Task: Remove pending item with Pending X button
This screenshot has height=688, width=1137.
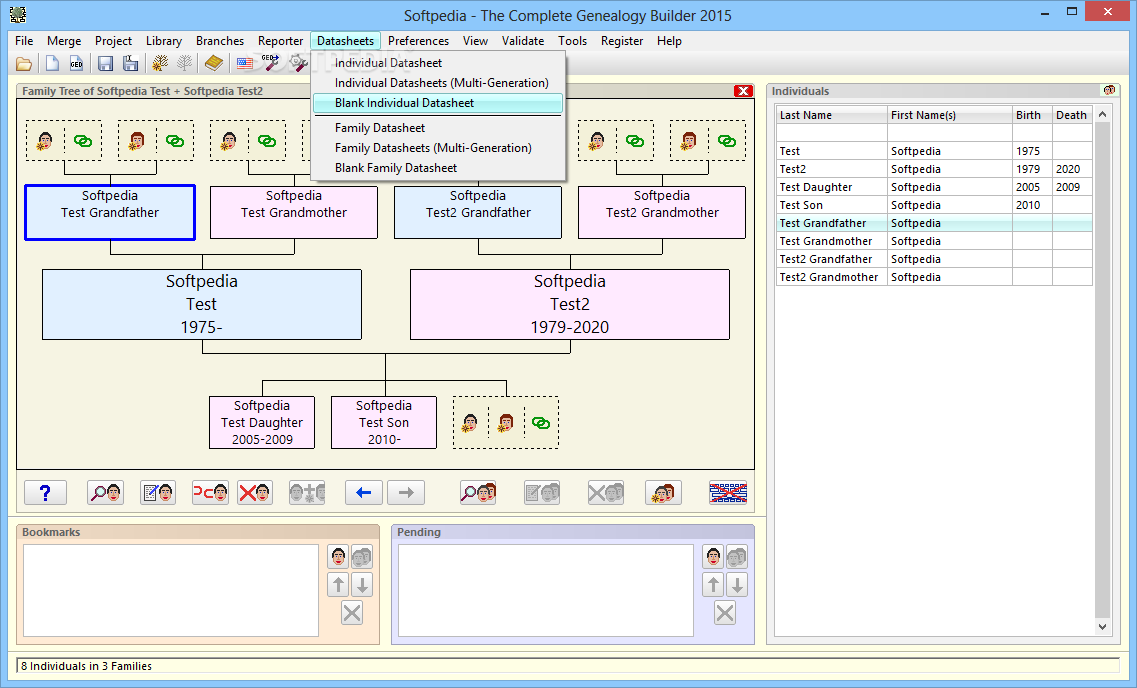Action: [x=725, y=613]
